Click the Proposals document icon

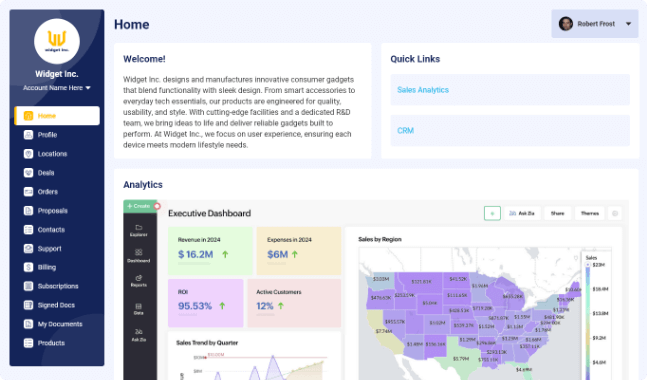[x=28, y=211]
